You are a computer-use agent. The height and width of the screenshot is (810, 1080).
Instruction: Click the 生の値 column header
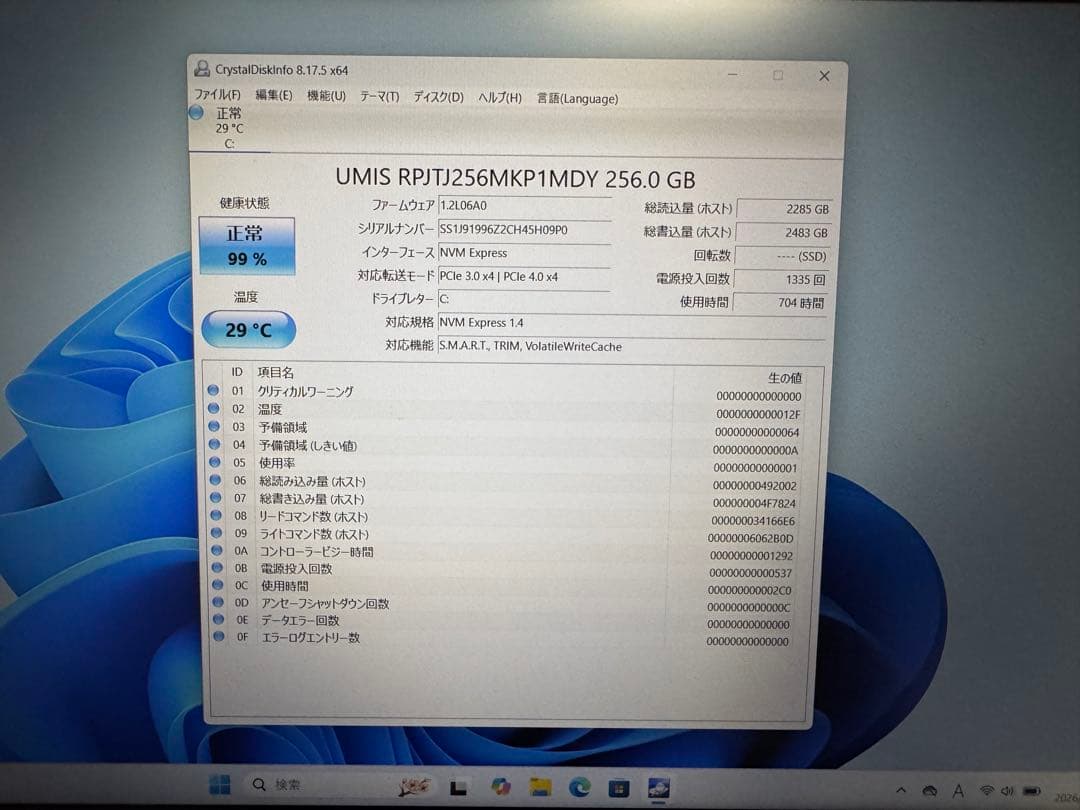785,378
